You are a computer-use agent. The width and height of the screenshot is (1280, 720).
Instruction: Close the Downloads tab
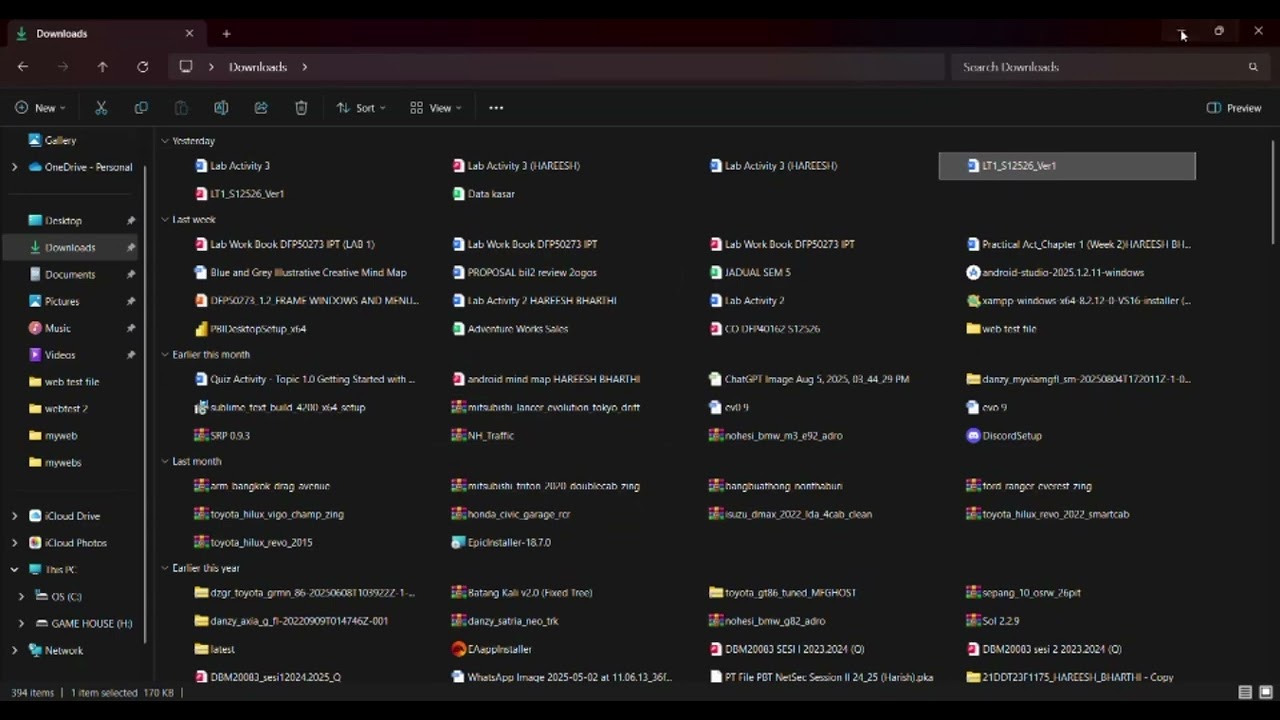pyautogui.click(x=189, y=33)
